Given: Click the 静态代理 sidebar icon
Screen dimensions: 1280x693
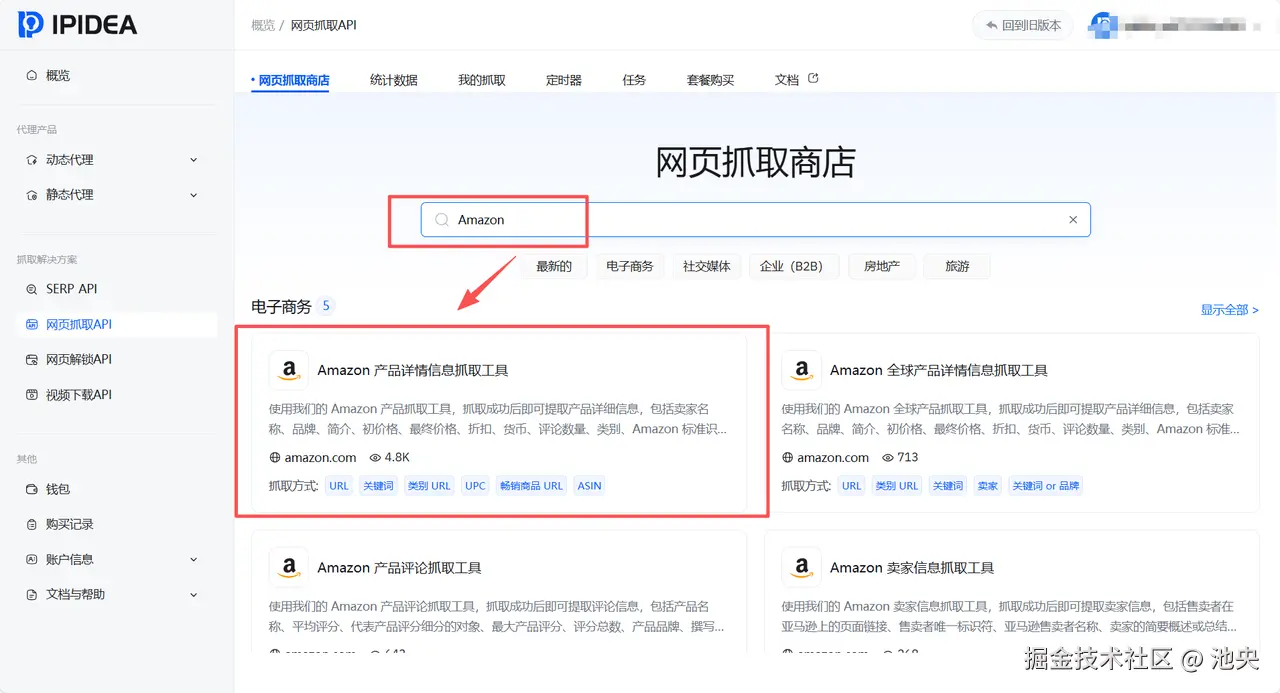Looking at the screenshot, I should click(32, 195).
